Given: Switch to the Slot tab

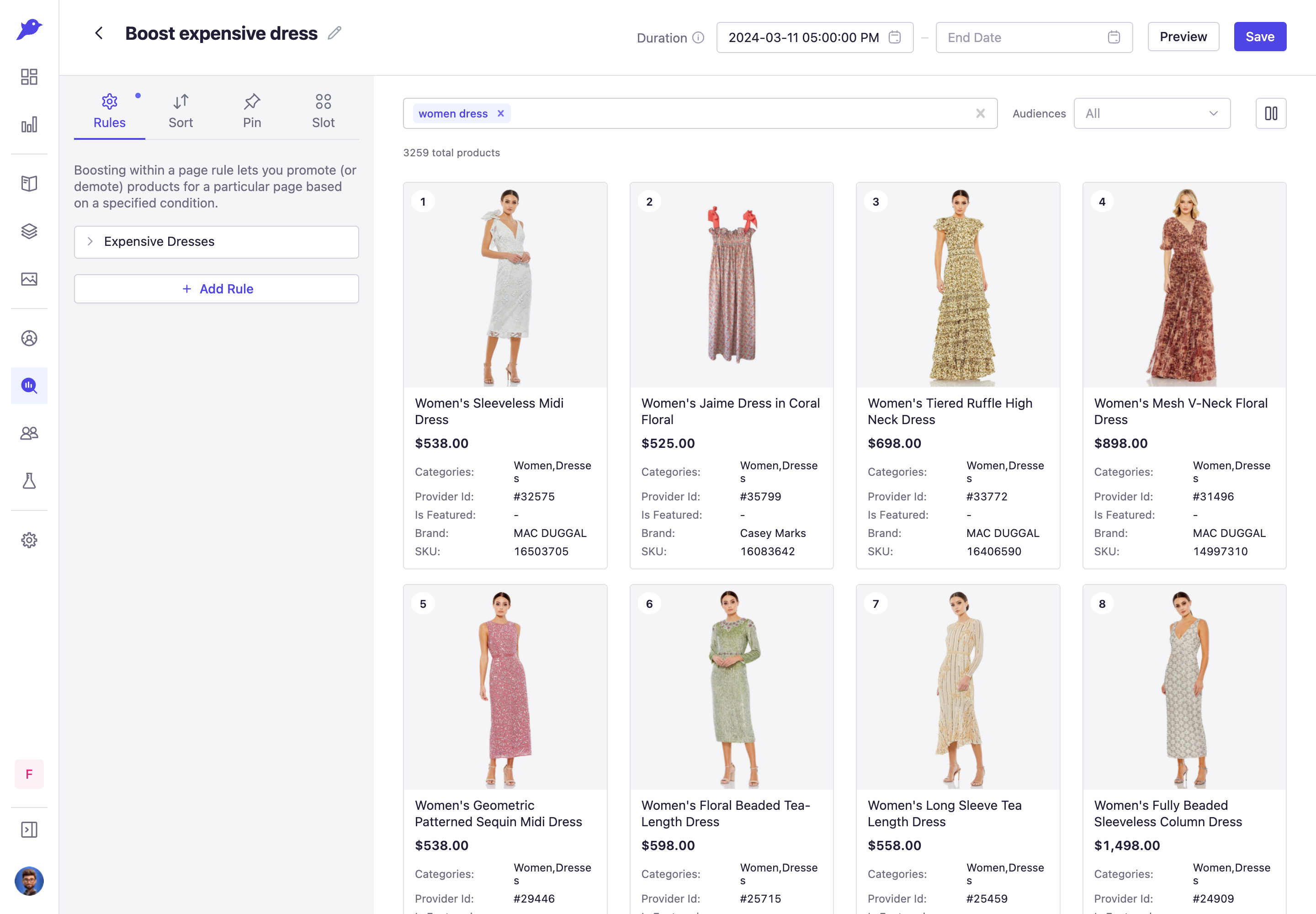Looking at the screenshot, I should point(323,111).
